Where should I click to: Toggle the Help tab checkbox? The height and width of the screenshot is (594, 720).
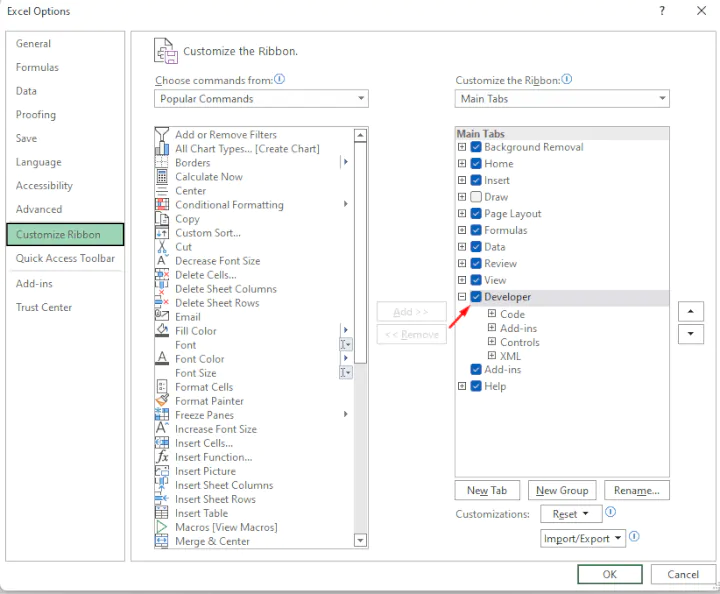(476, 386)
